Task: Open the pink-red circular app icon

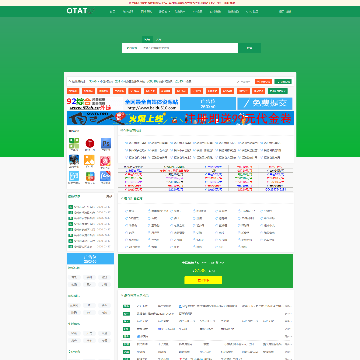Action: point(106,160)
